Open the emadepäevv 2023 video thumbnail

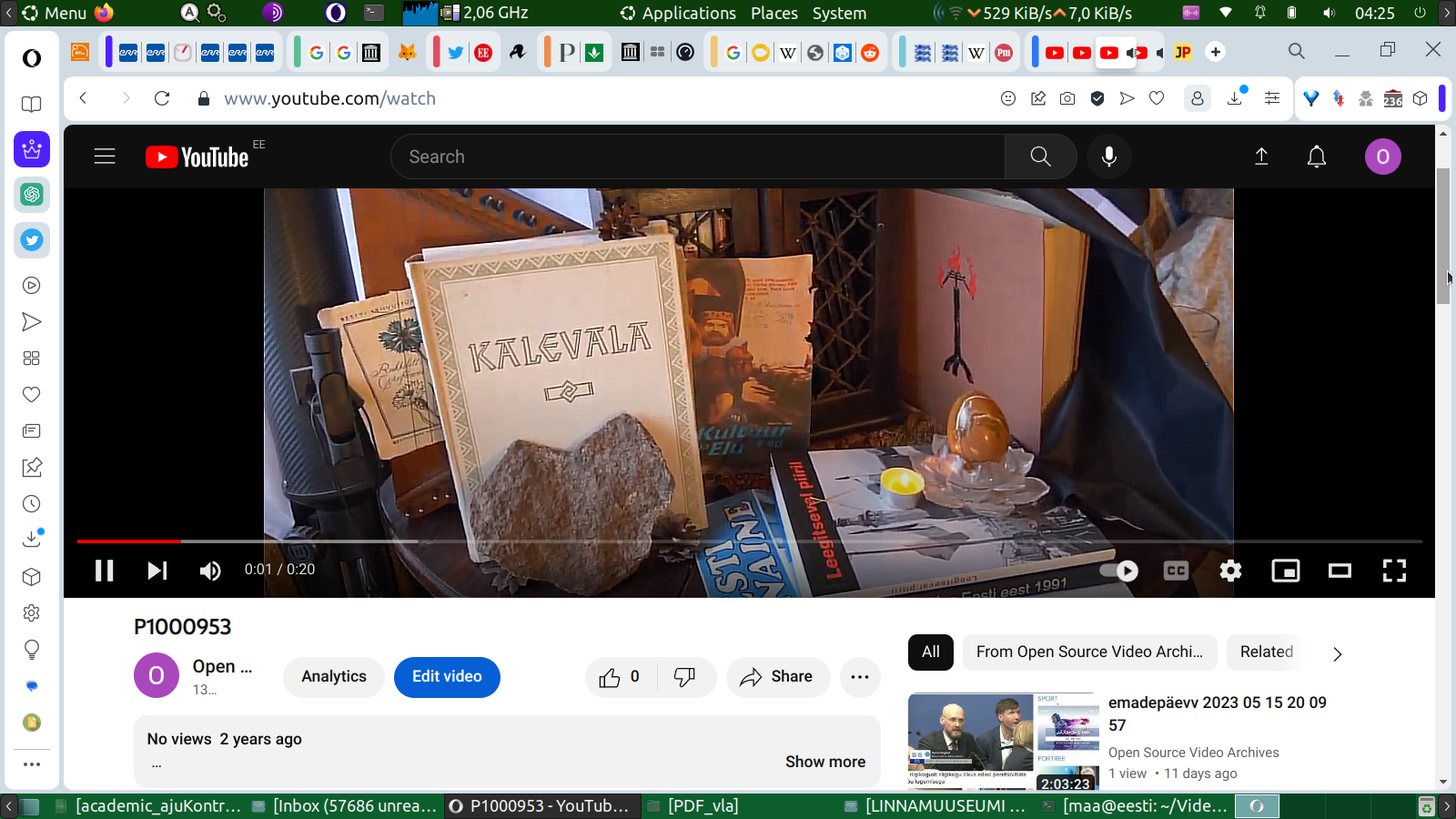coord(1004,742)
